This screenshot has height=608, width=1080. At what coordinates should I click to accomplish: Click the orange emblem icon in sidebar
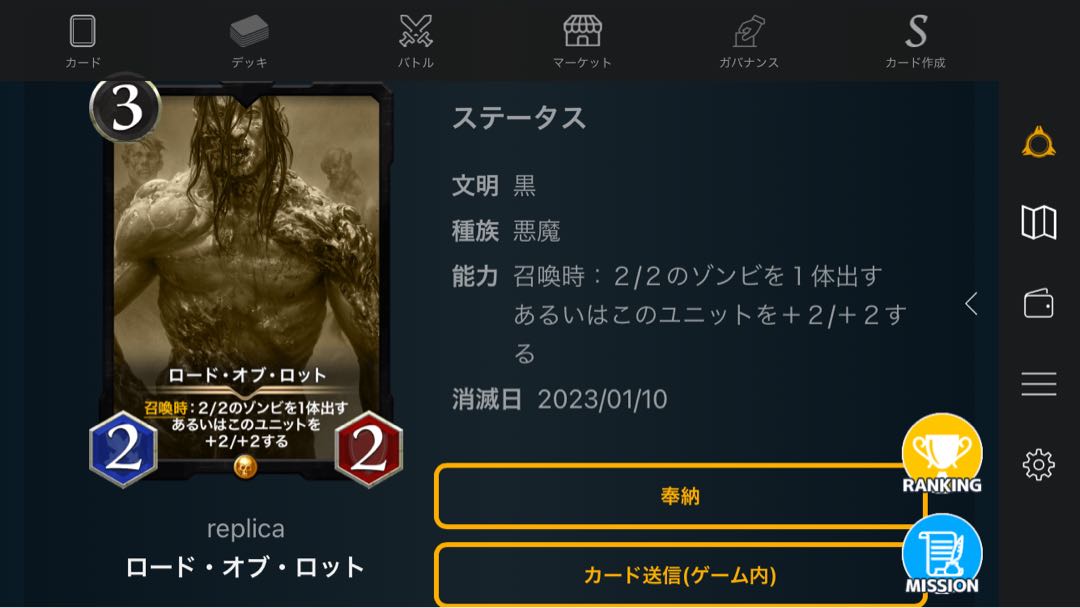tap(1039, 143)
